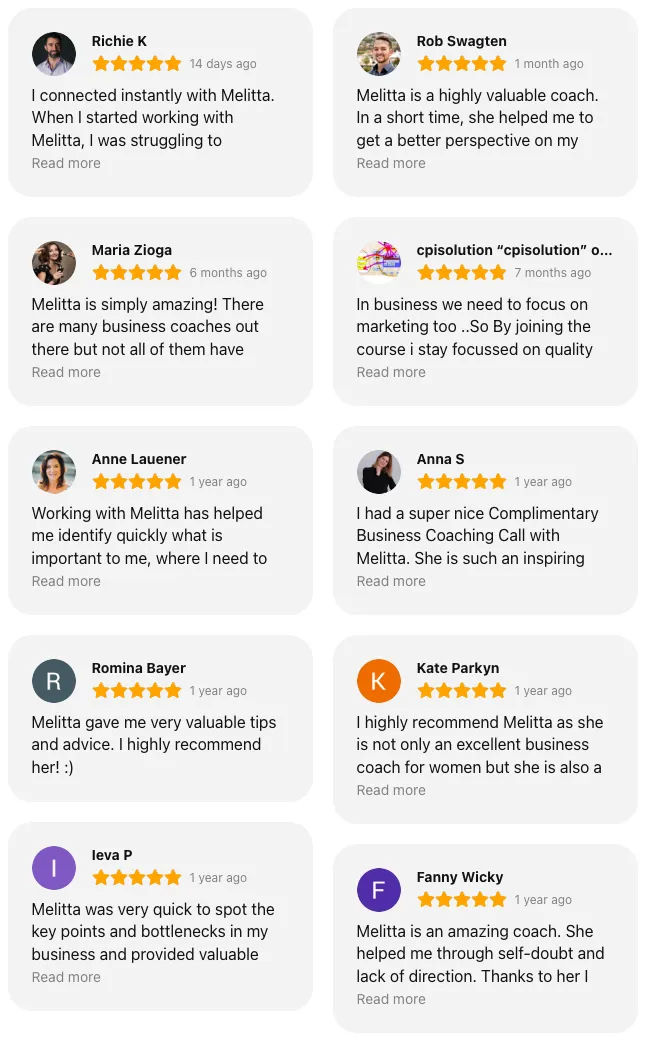This screenshot has height=1042, width=647.
Task: Read more of Maria Zioga's review
Action: pos(66,372)
